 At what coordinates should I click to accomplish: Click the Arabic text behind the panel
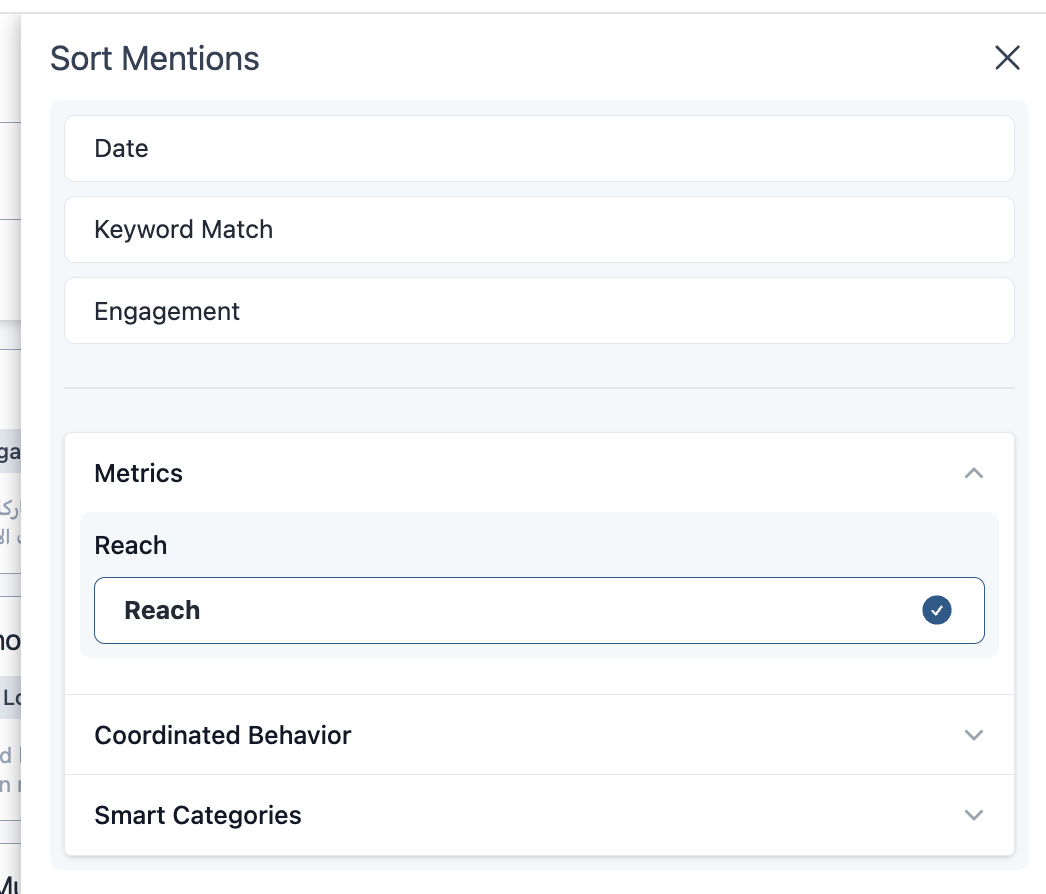[x=8, y=523]
